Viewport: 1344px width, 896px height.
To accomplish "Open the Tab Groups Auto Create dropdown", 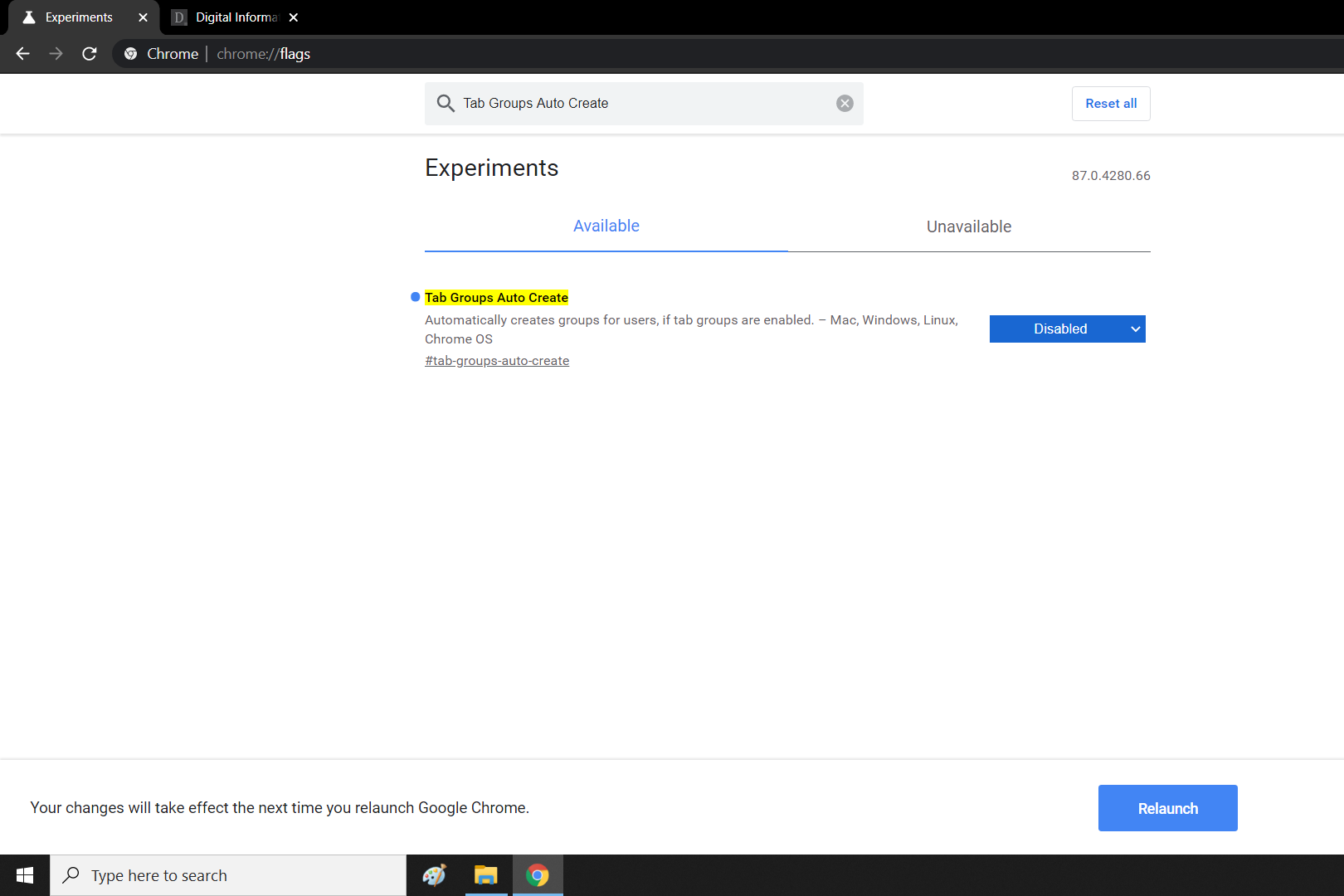I will [x=1068, y=329].
